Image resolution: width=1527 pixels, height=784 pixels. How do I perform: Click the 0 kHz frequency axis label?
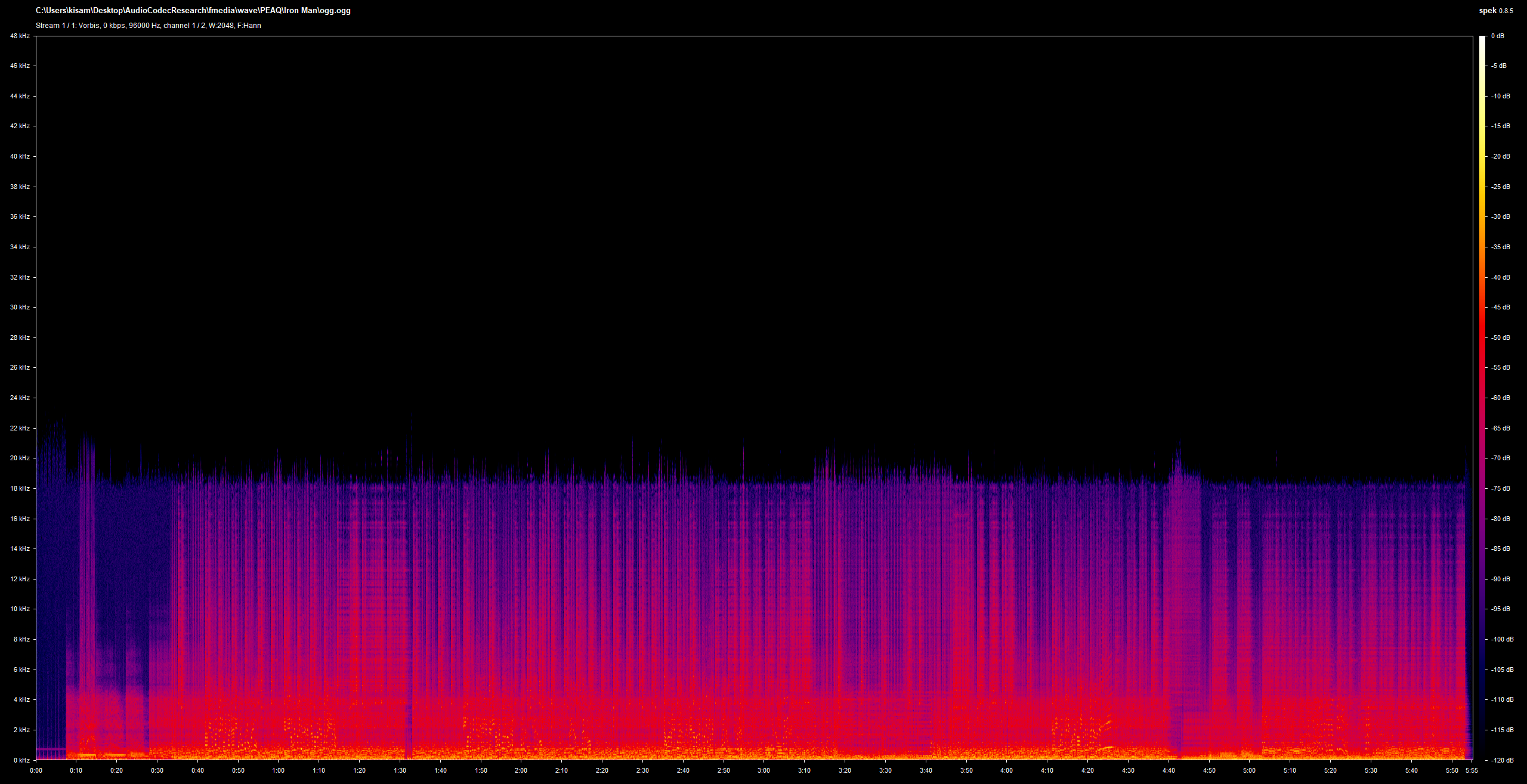click(21, 760)
